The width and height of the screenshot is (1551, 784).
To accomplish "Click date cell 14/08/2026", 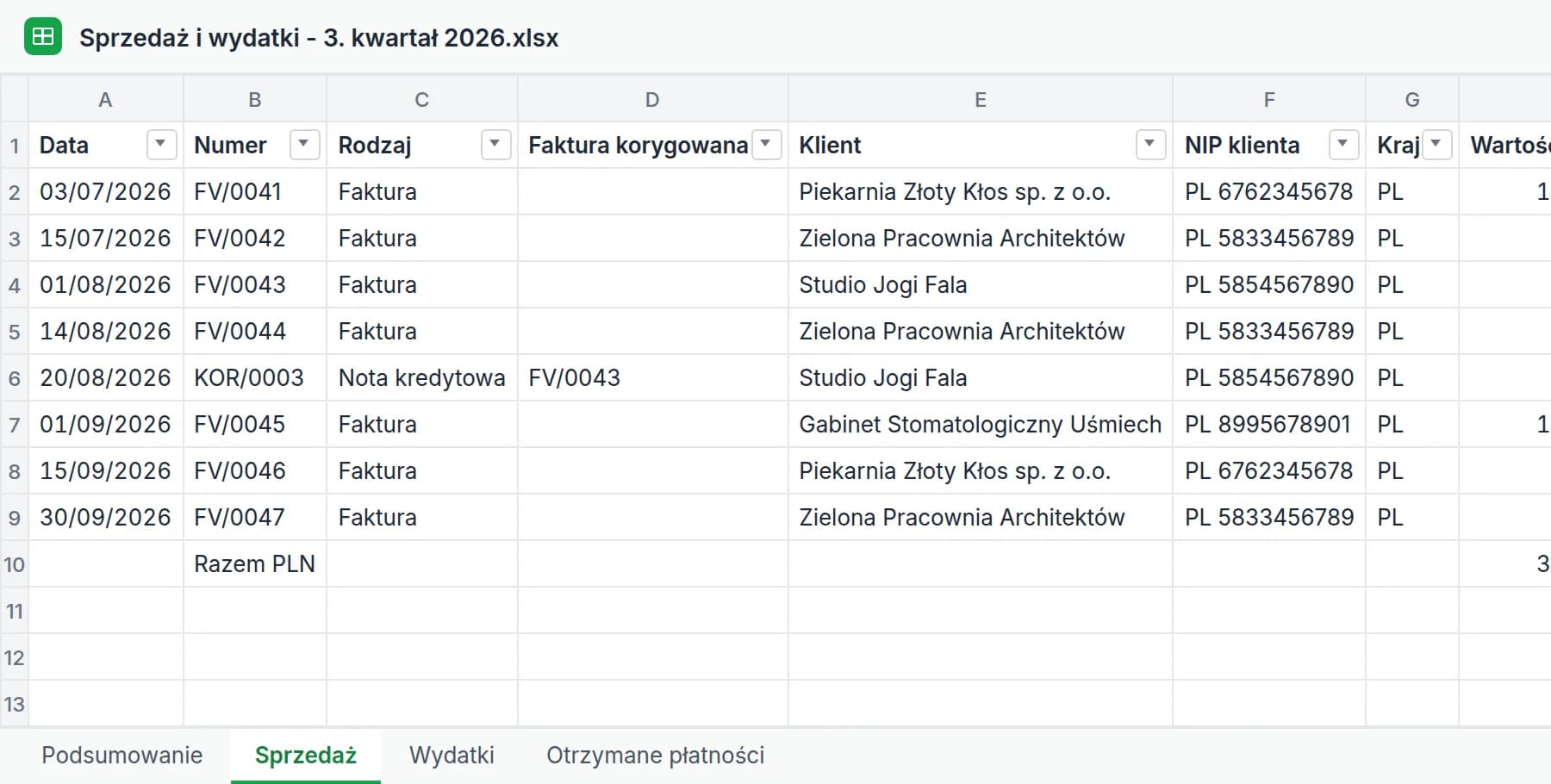I will click(x=106, y=331).
